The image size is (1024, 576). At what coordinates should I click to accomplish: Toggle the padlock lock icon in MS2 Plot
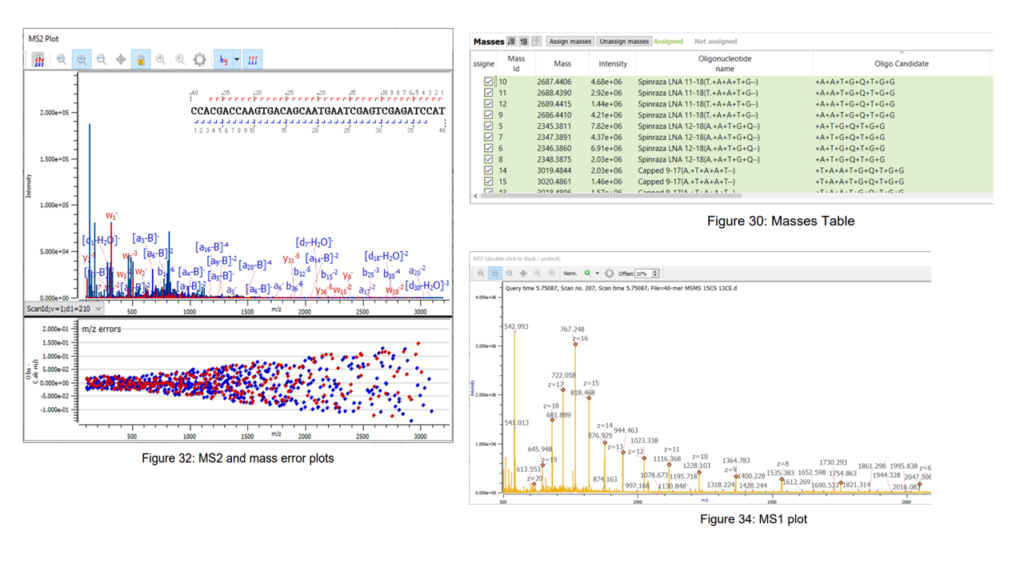pyautogui.click(x=141, y=60)
